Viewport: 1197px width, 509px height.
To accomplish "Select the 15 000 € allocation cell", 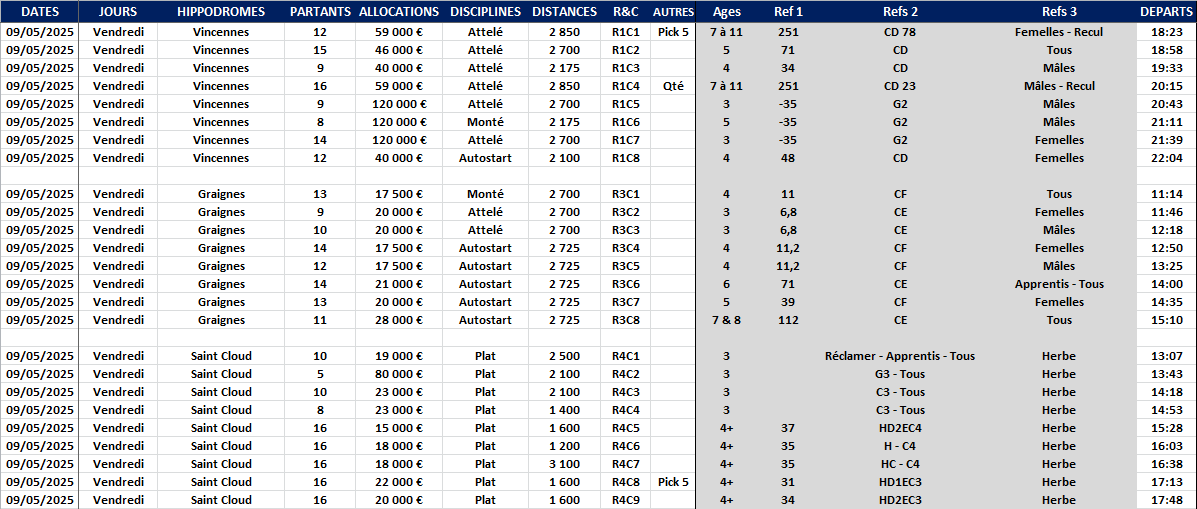I will [398, 428].
